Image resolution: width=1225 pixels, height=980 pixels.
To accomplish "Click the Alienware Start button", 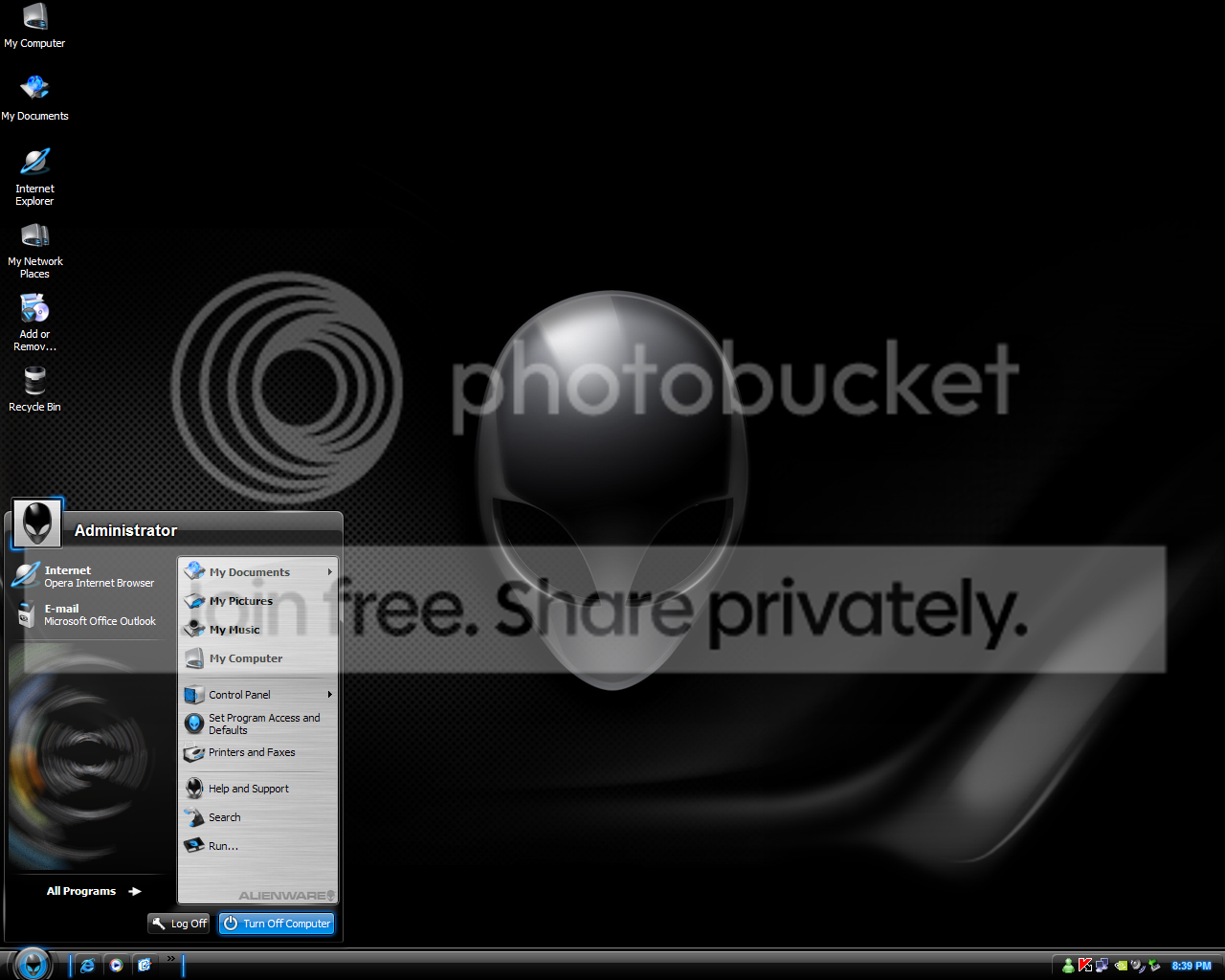I will 32,964.
